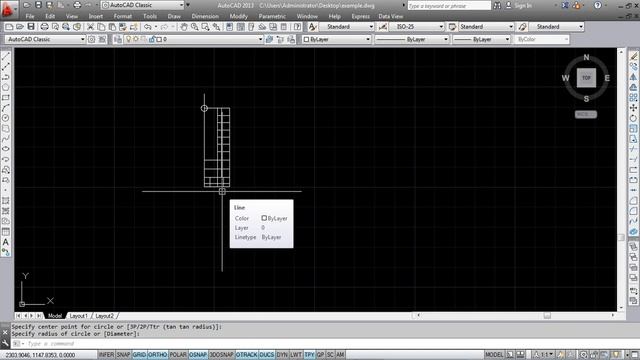Image resolution: width=640 pixels, height=360 pixels.
Task: Open the Standard table style dropdown
Action: pos(486,27)
